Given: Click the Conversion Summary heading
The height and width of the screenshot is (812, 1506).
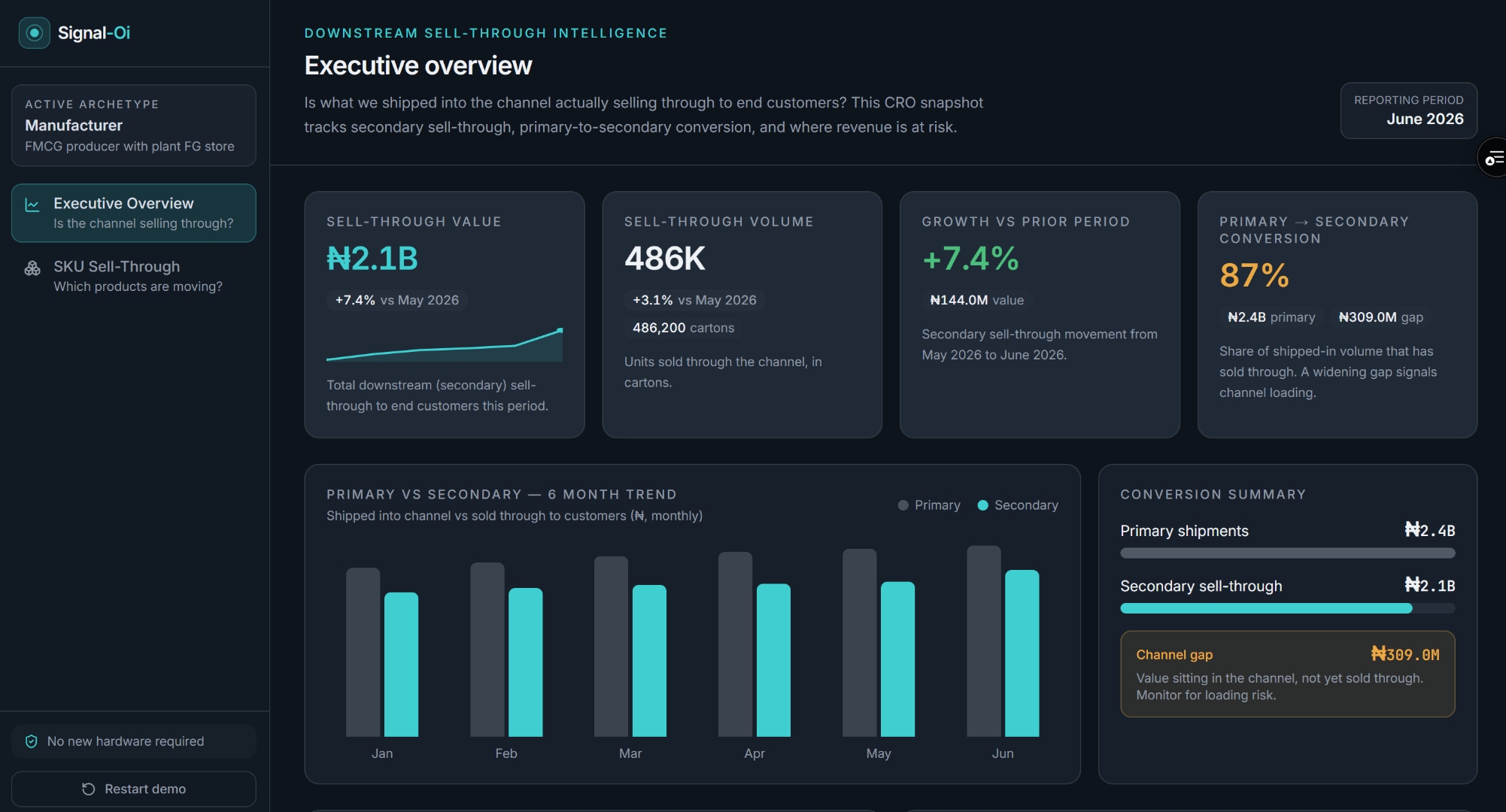Looking at the screenshot, I should pyautogui.click(x=1213, y=494).
